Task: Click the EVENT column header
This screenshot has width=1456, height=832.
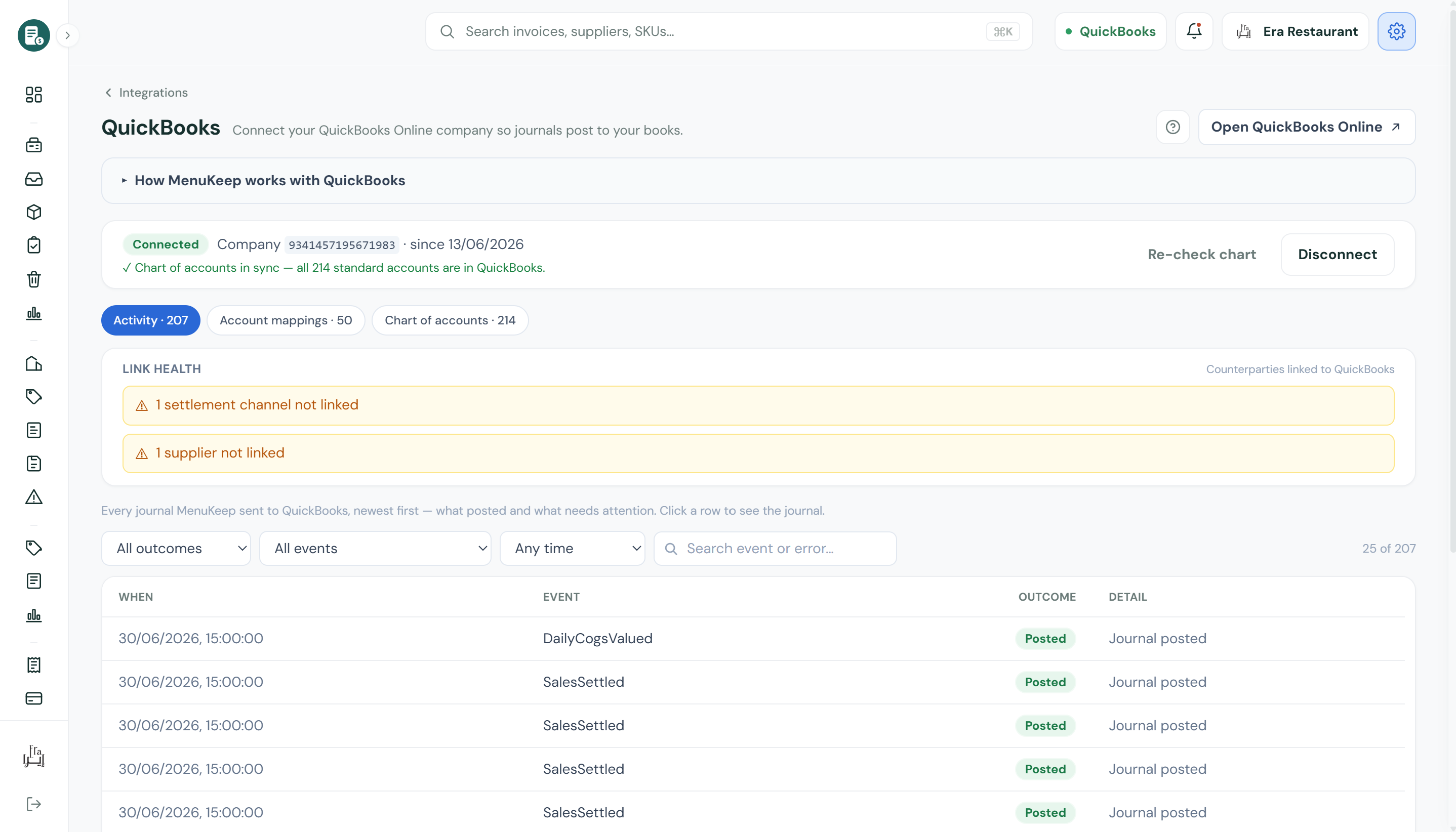Action: 561,597
